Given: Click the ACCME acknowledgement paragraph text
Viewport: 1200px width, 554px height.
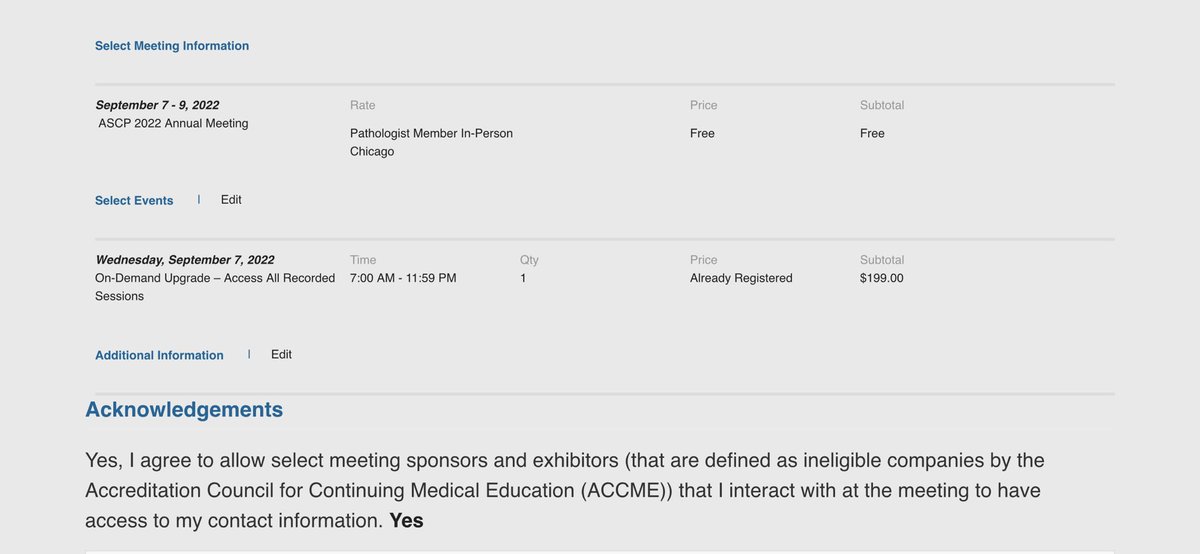Looking at the screenshot, I should click(565, 491).
